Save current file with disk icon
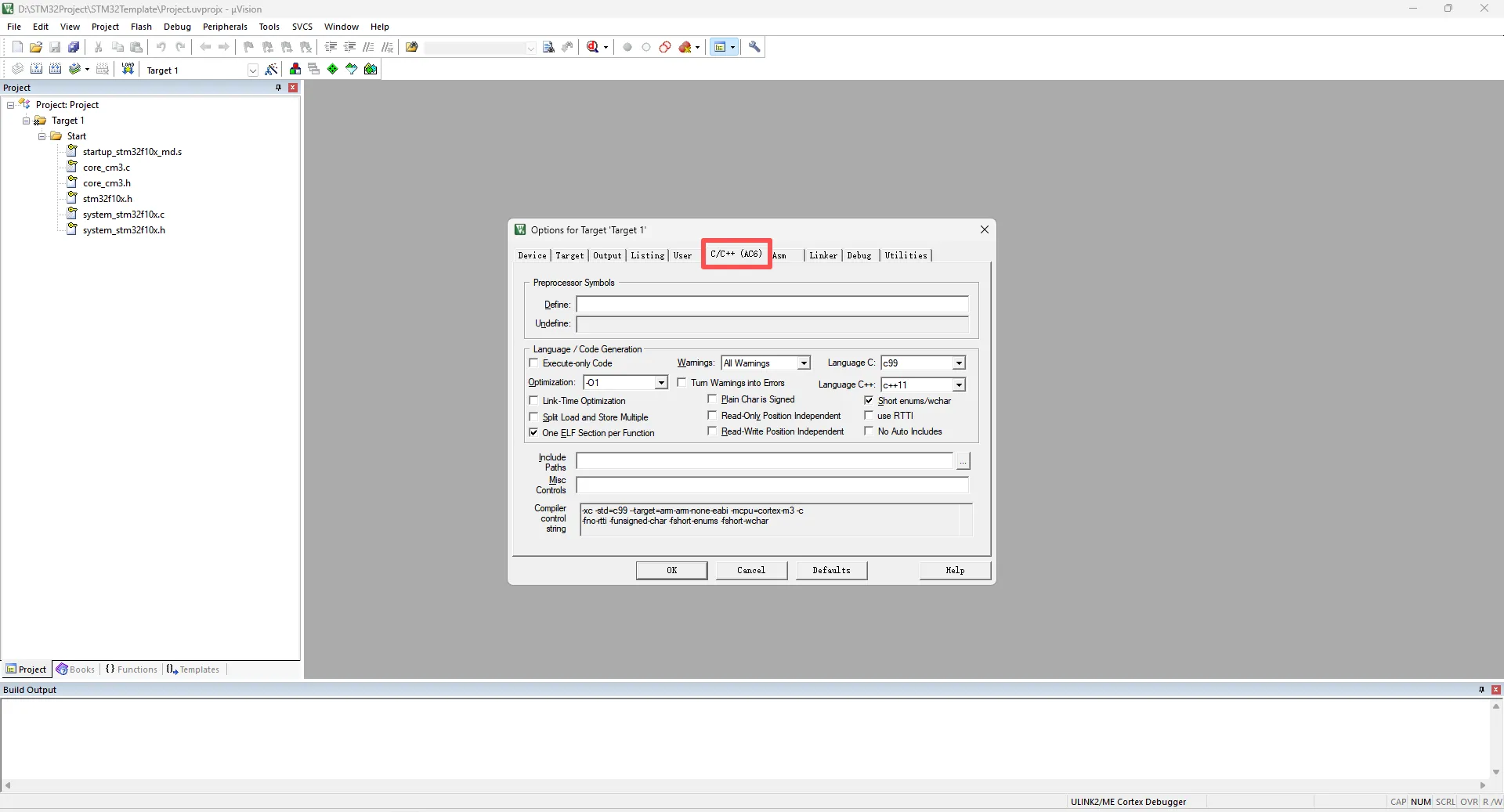This screenshot has width=1504, height=812. coord(55,47)
